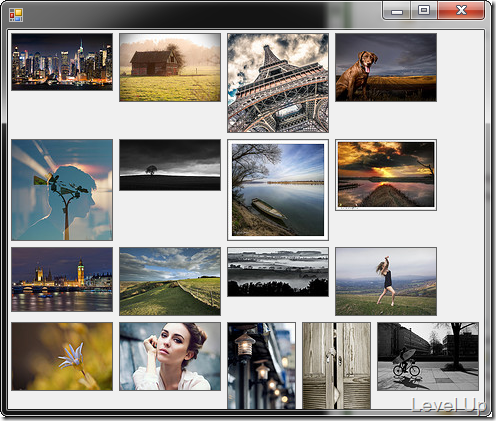Select the night city skyline thumbnail
Screen dimensions: 496x421
(62, 62)
